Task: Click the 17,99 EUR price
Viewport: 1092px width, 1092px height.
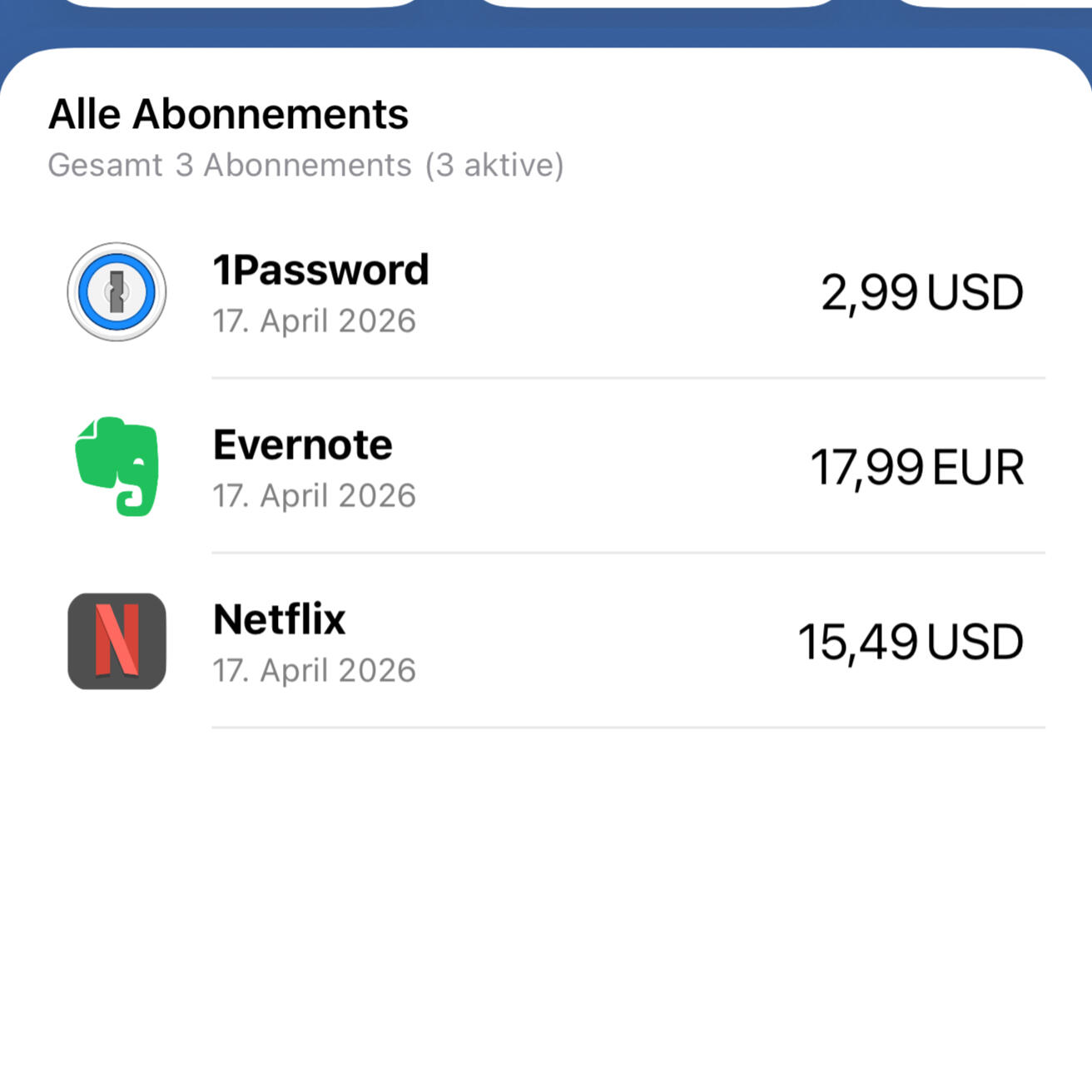Action: tap(916, 467)
